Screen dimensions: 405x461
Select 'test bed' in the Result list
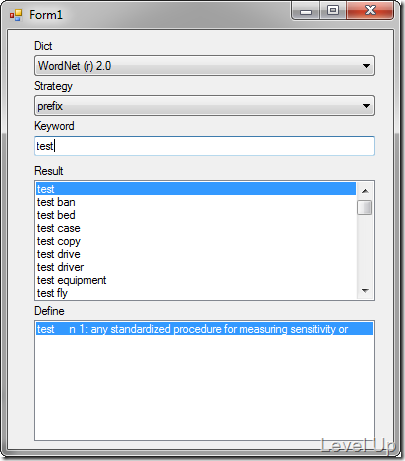tap(196, 215)
